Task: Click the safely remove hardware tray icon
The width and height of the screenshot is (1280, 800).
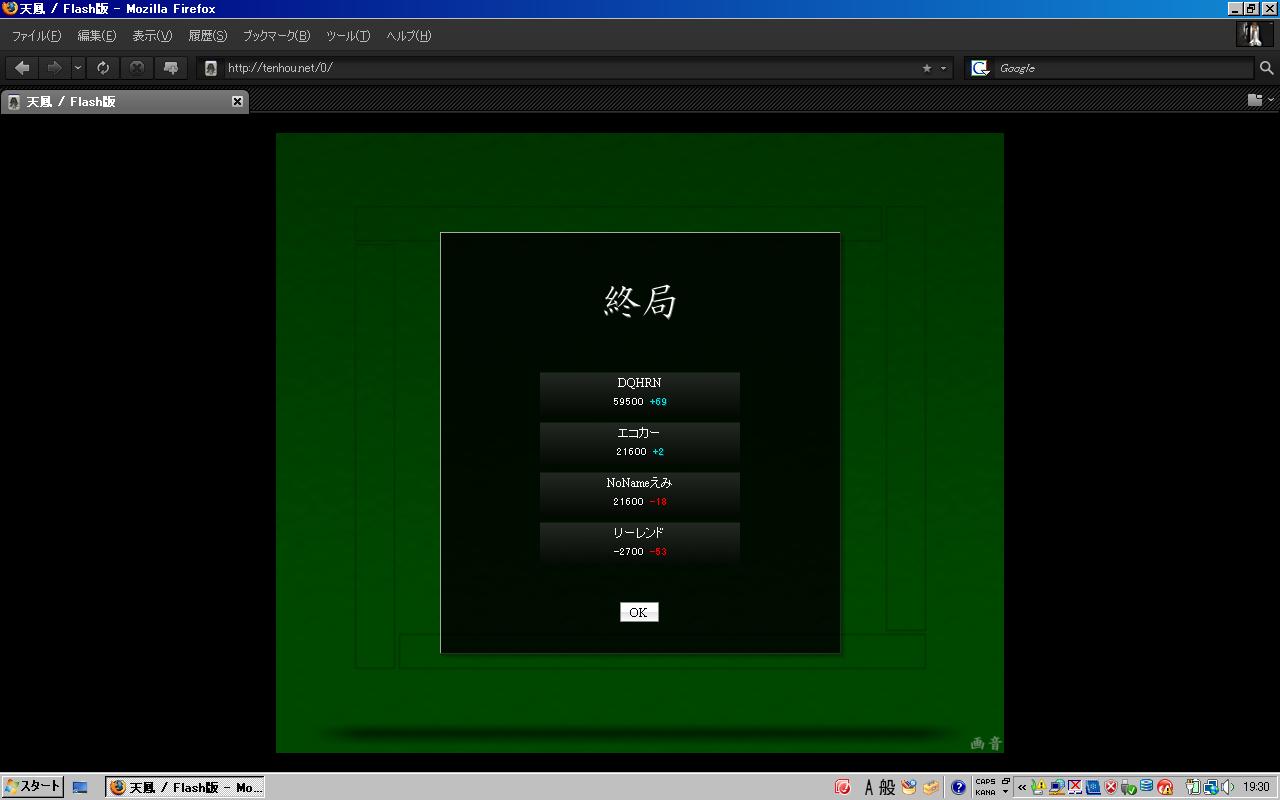Action: (x=1129, y=787)
